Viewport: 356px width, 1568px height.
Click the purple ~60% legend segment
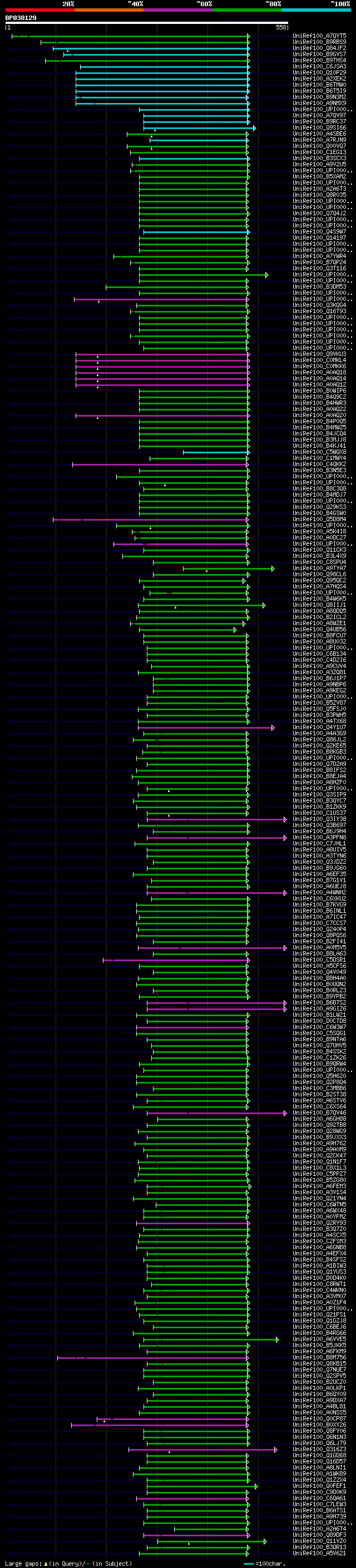tap(179, 11)
